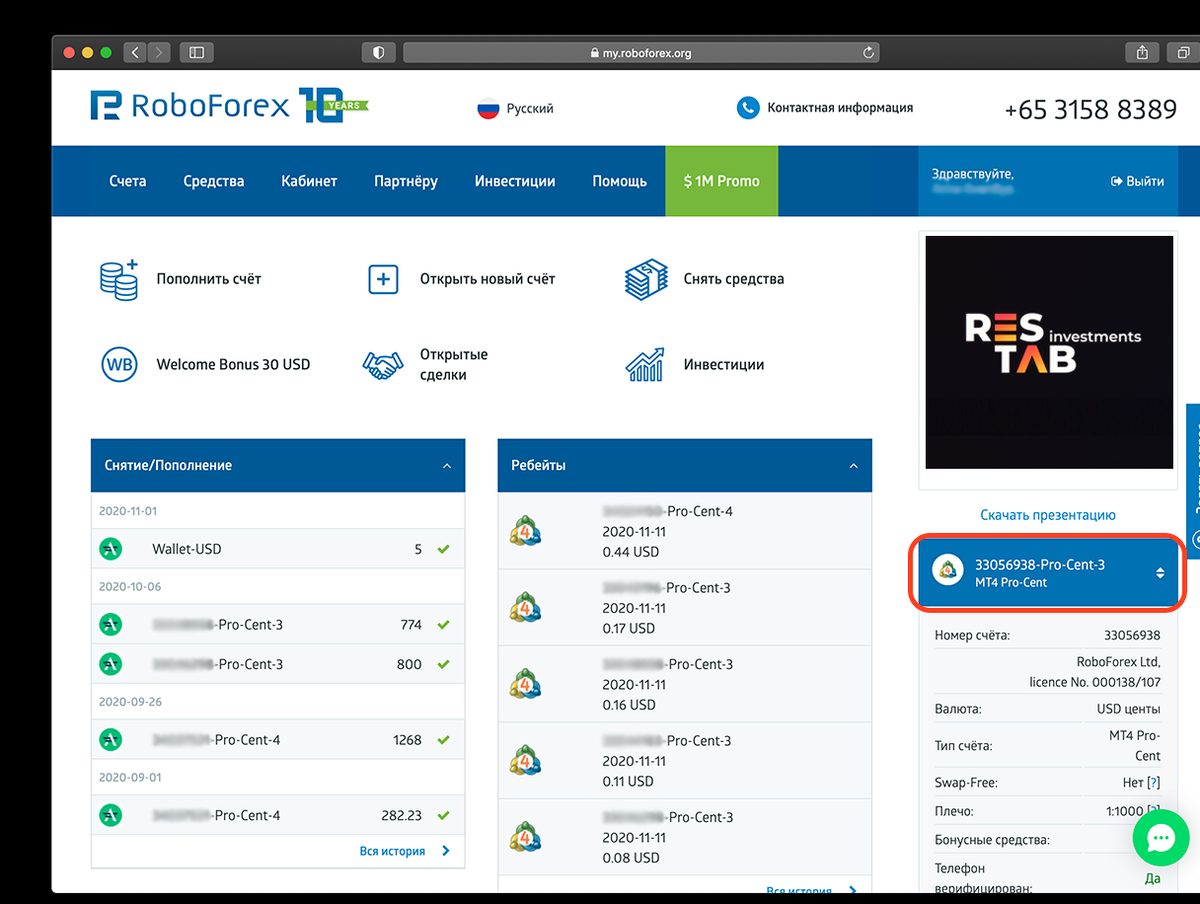
Task: Click the coins icon for Пополнить счёт
Action: pyautogui.click(x=119, y=279)
